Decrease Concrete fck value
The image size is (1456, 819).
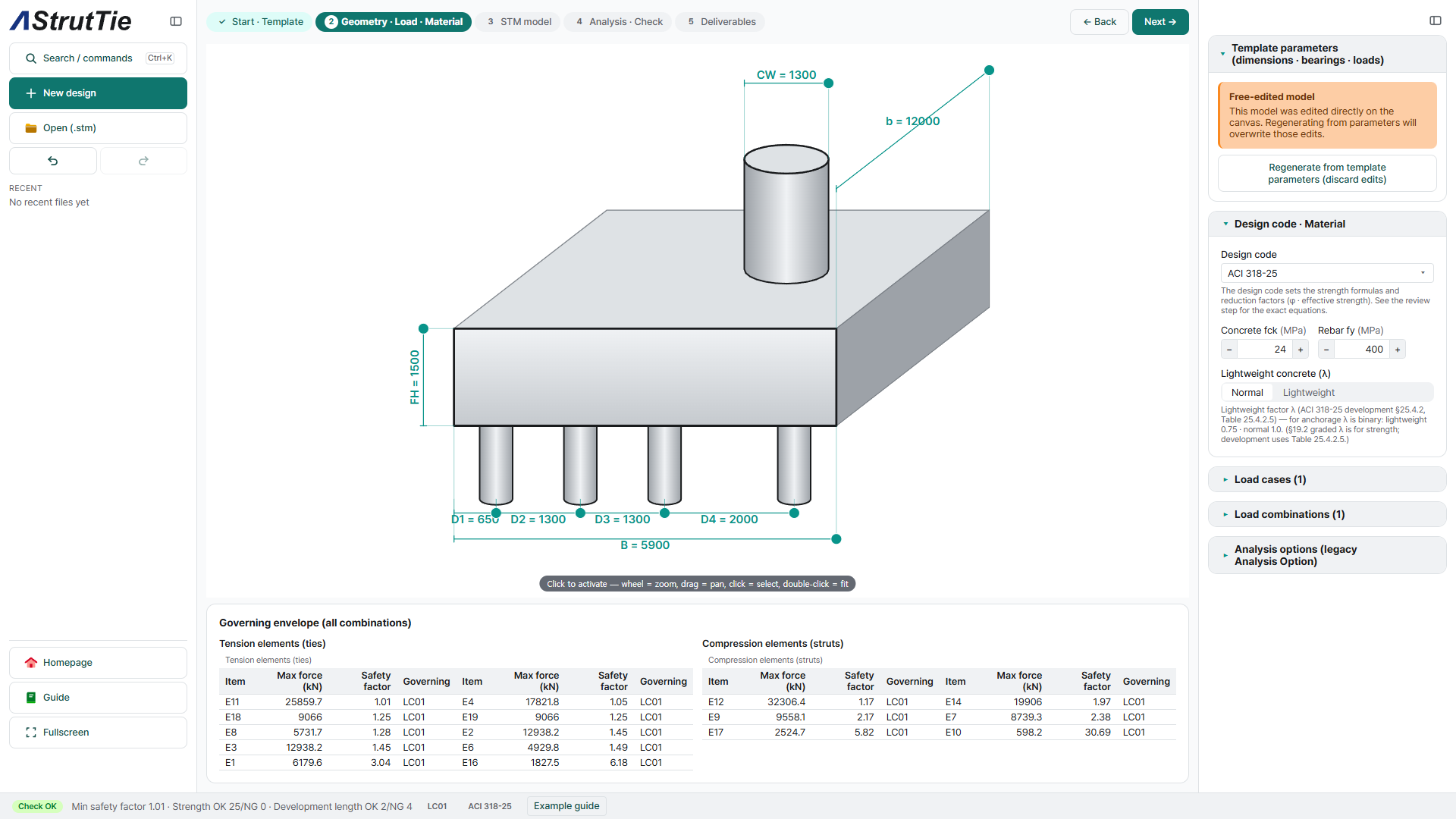point(1229,350)
